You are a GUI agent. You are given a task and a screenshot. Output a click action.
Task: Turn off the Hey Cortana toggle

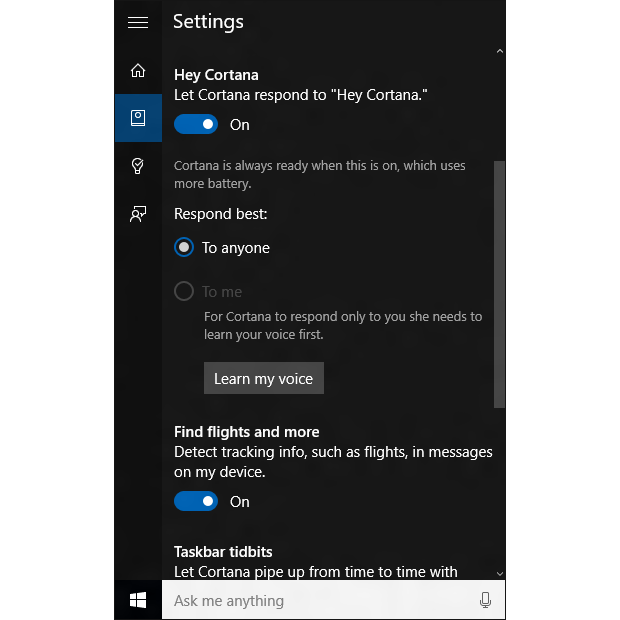point(196,125)
